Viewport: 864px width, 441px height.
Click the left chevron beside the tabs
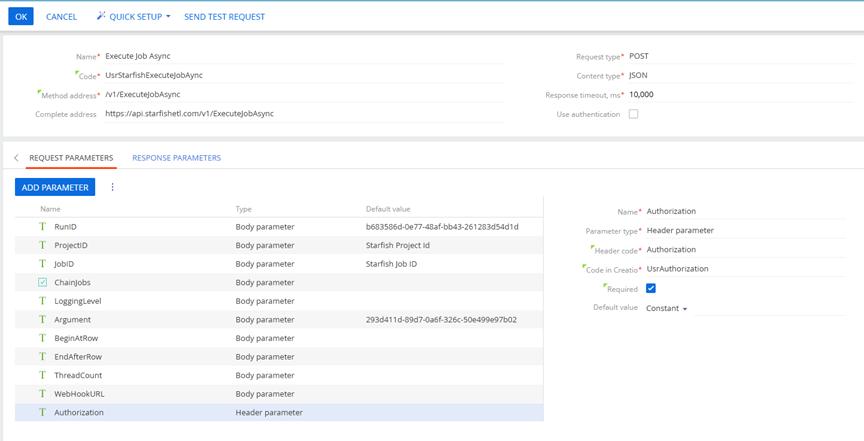(x=16, y=158)
